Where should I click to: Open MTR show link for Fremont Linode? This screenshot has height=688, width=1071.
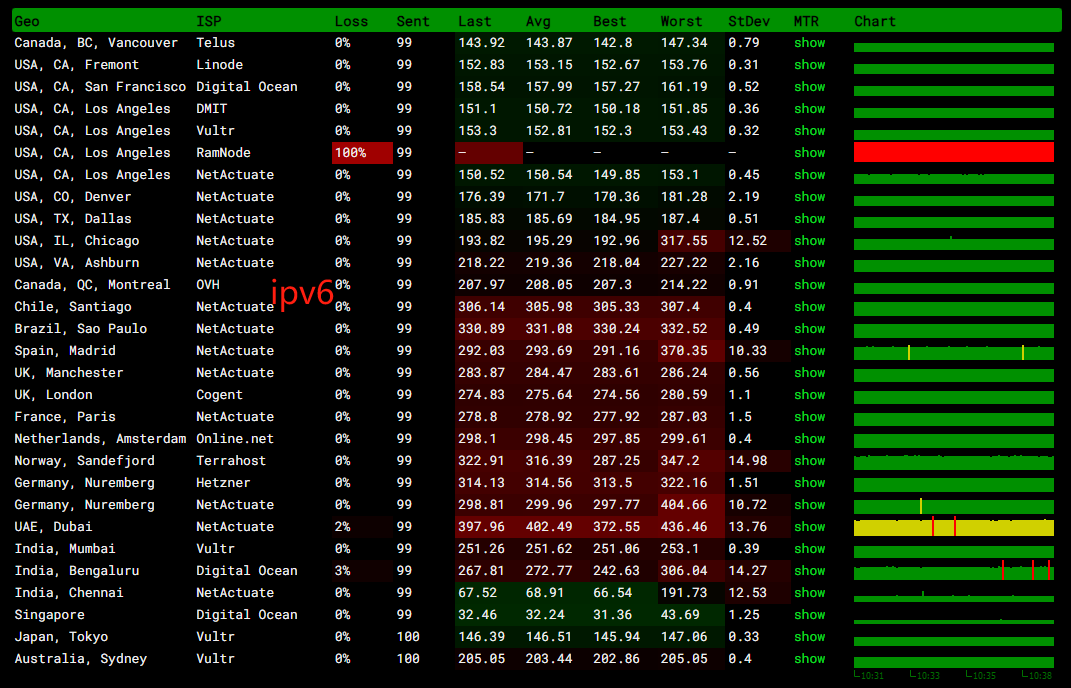809,64
